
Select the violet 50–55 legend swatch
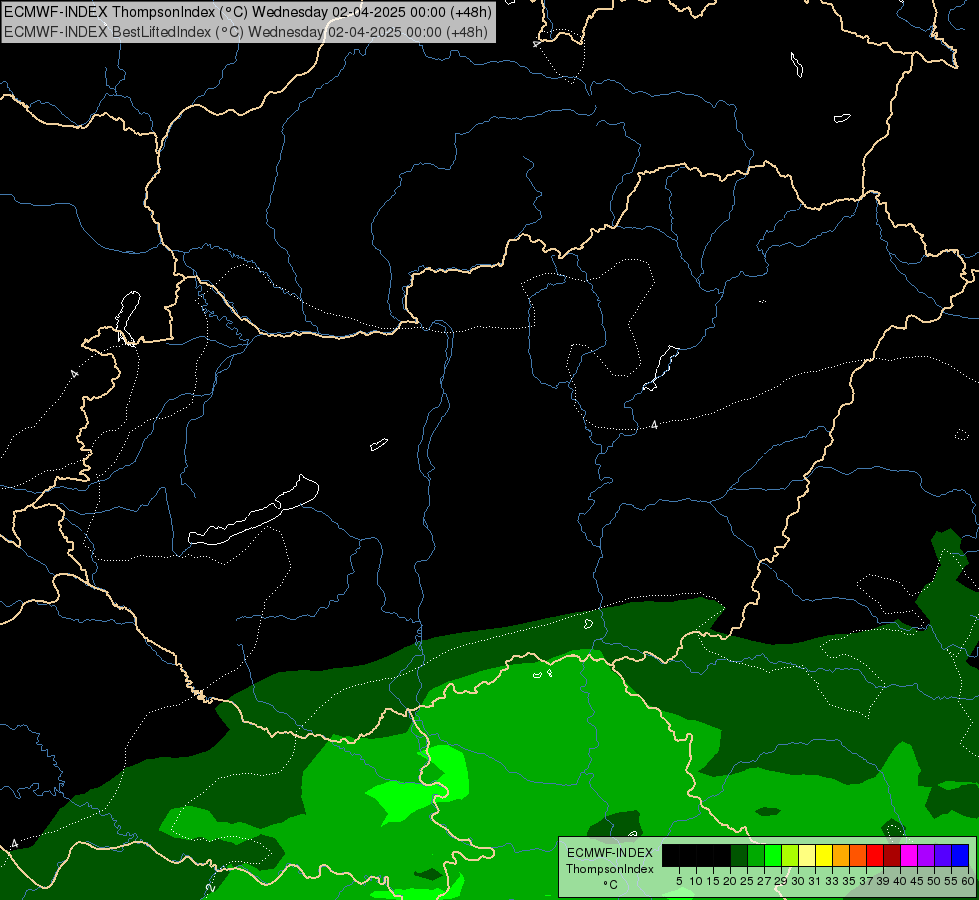tap(943, 855)
